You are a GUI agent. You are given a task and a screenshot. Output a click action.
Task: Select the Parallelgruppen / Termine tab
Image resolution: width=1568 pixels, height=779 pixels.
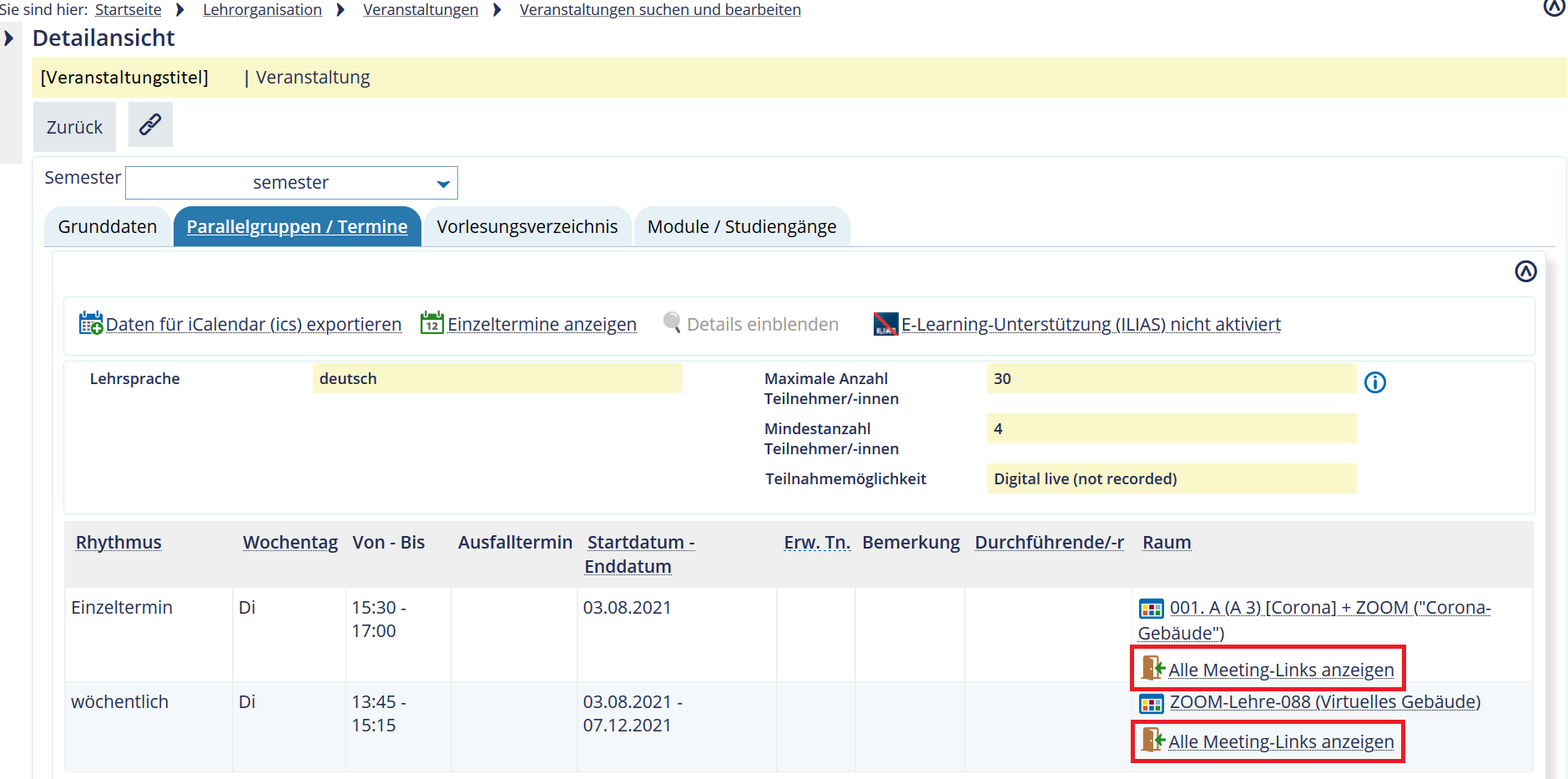pyautogui.click(x=297, y=226)
